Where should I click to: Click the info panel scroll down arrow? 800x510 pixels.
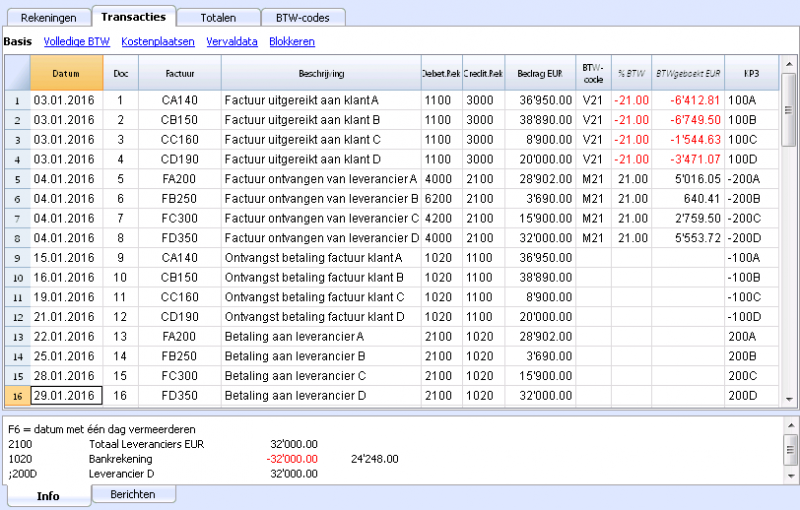(791, 476)
